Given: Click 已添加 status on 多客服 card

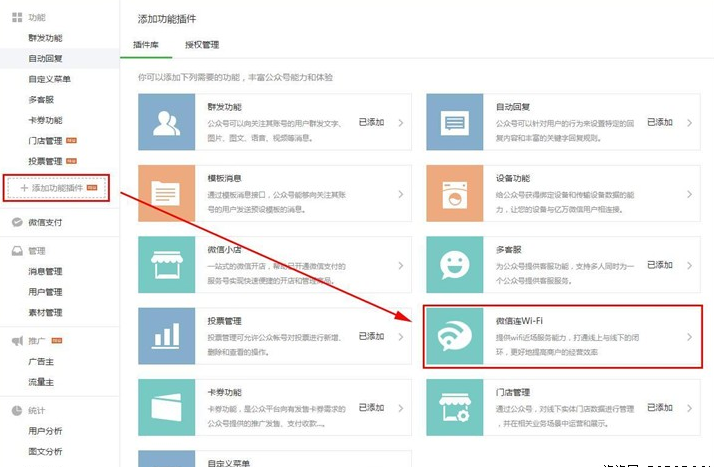Looking at the screenshot, I should click(x=660, y=265).
